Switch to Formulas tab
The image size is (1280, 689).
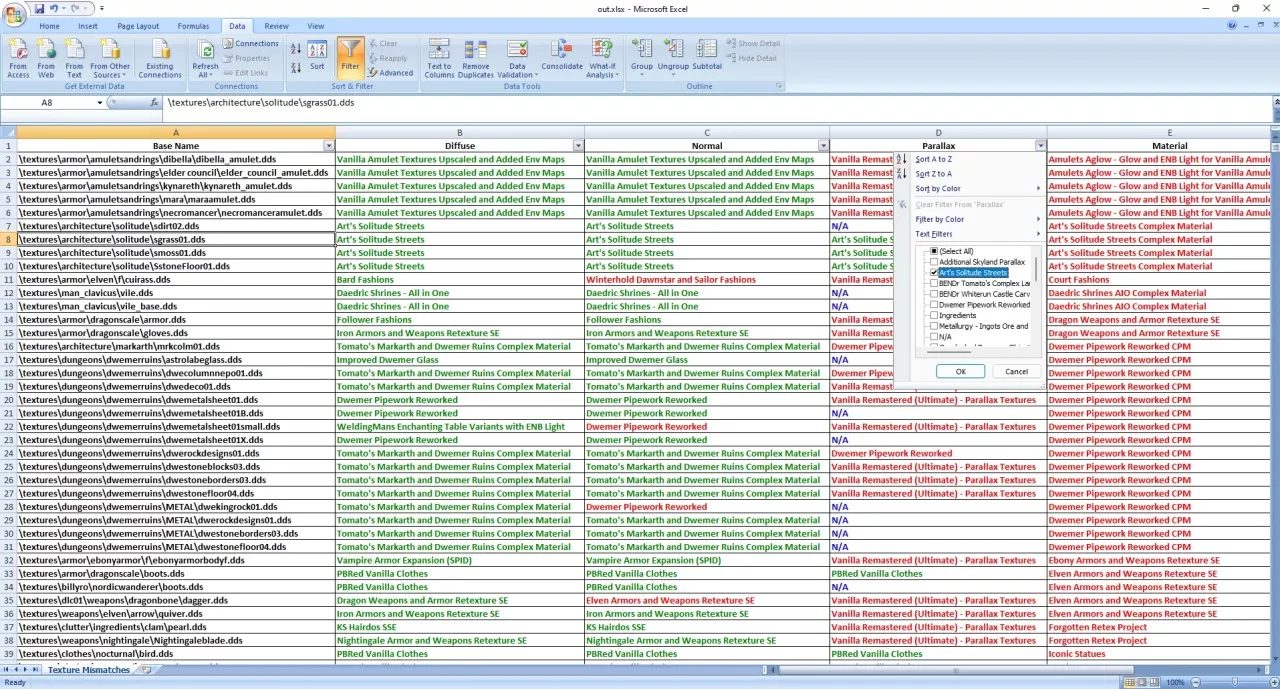[x=194, y=26]
